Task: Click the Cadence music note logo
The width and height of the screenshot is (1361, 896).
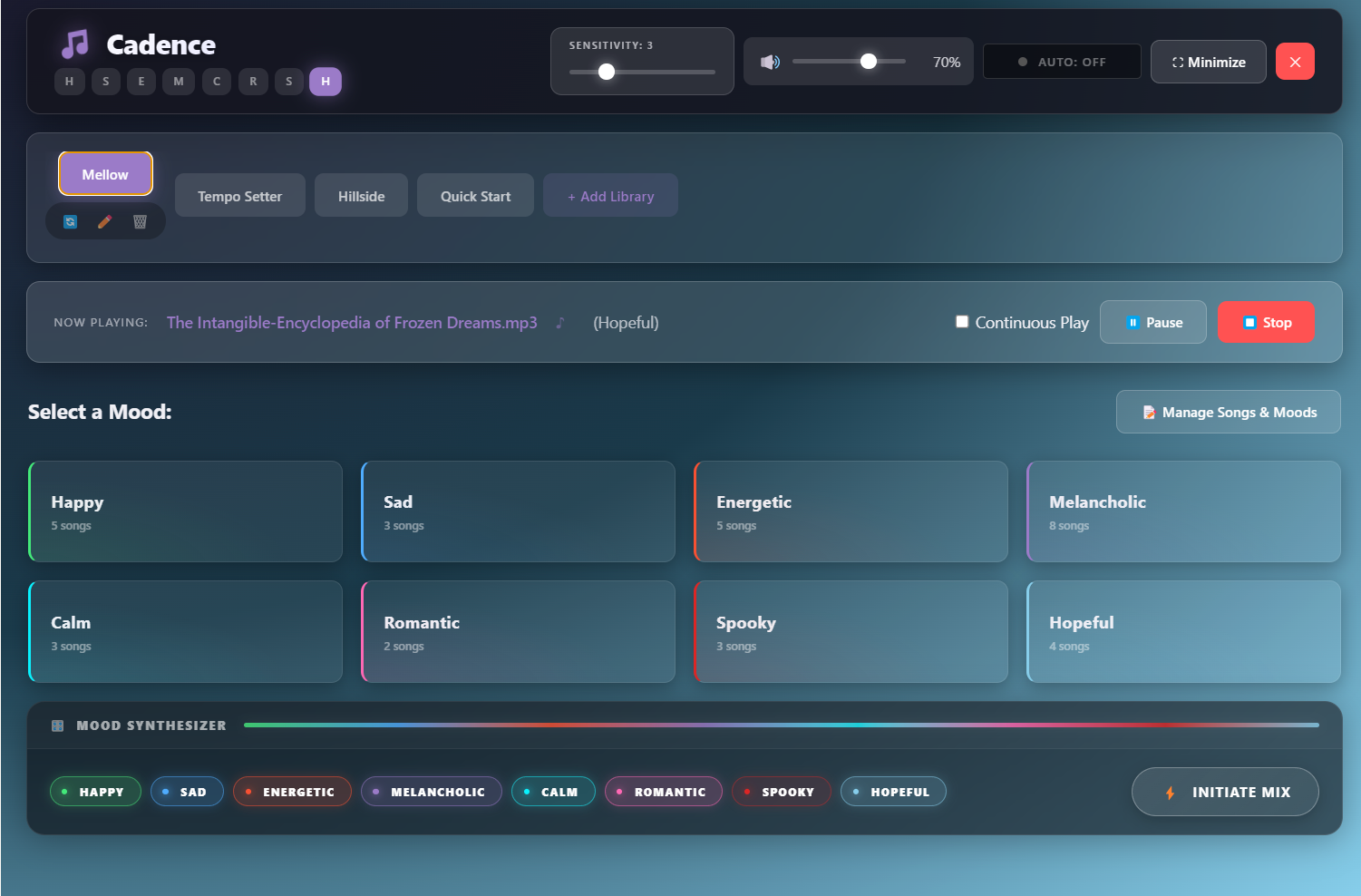Action: tap(75, 44)
